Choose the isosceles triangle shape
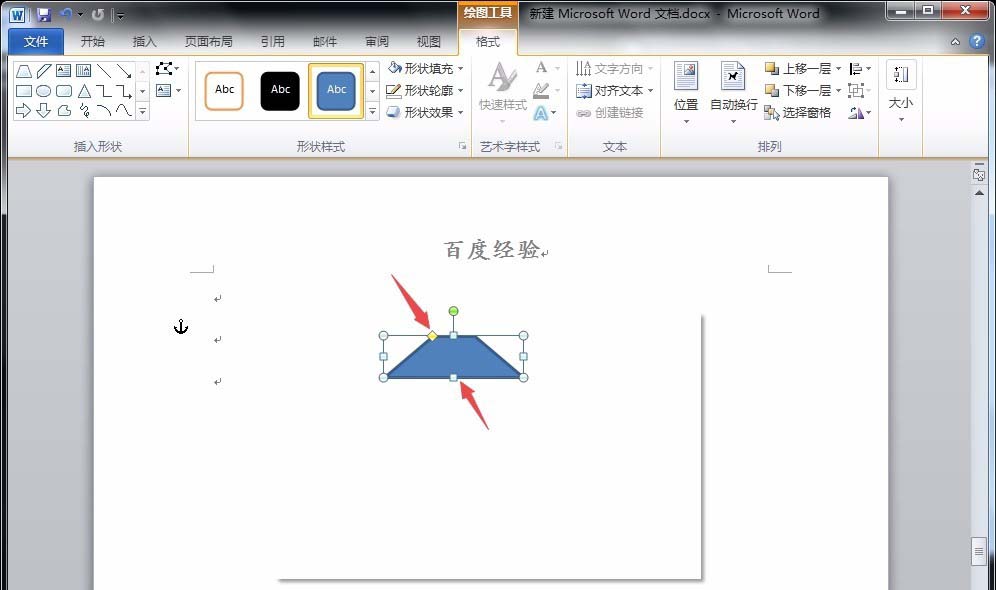This screenshot has height=590, width=996. click(84, 91)
